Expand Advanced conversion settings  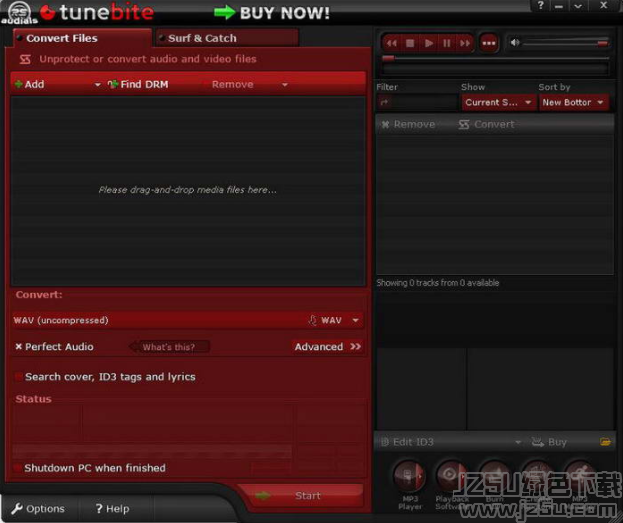[x=328, y=347]
